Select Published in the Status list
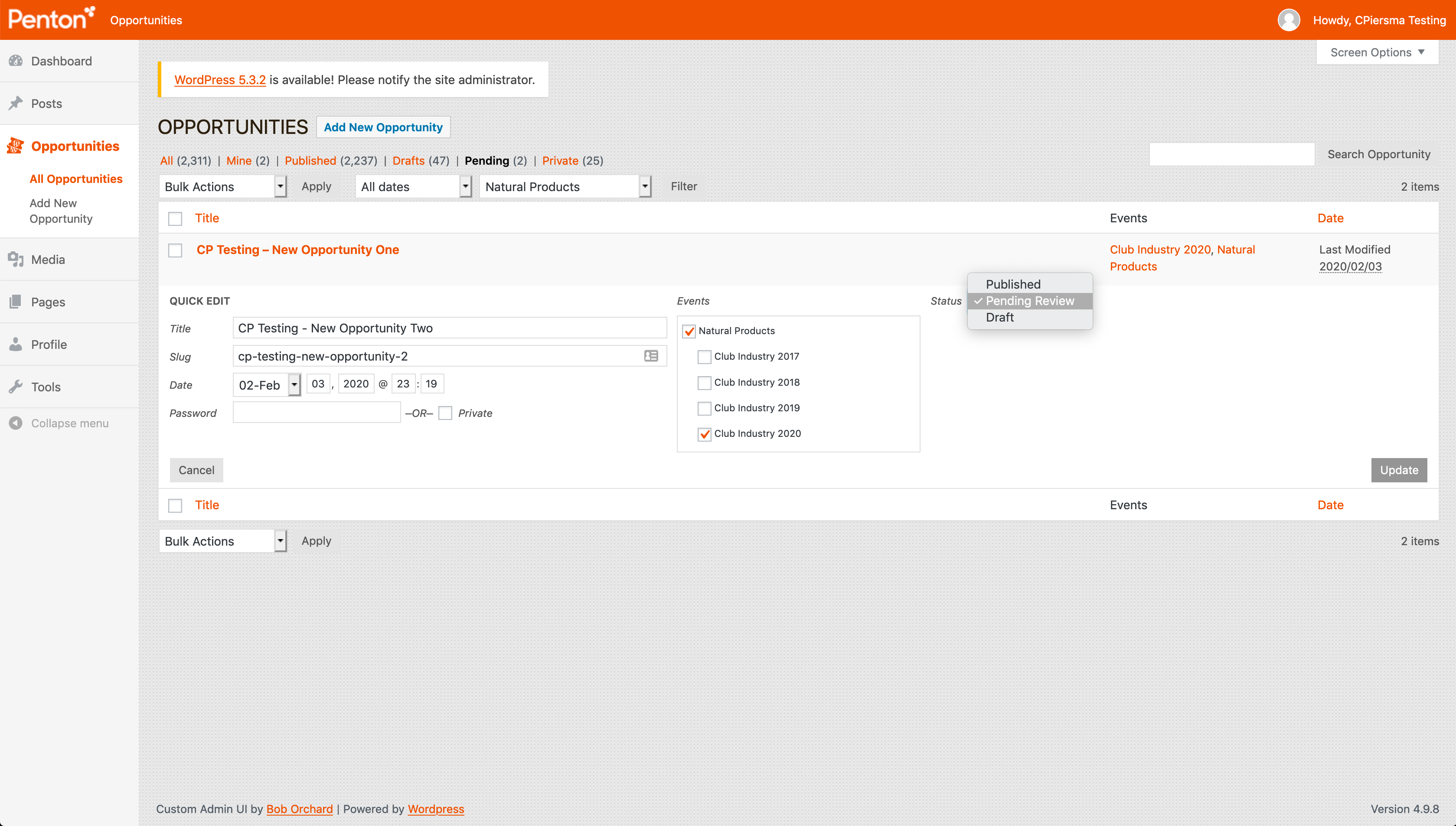This screenshot has height=826, width=1456. 1030,284
